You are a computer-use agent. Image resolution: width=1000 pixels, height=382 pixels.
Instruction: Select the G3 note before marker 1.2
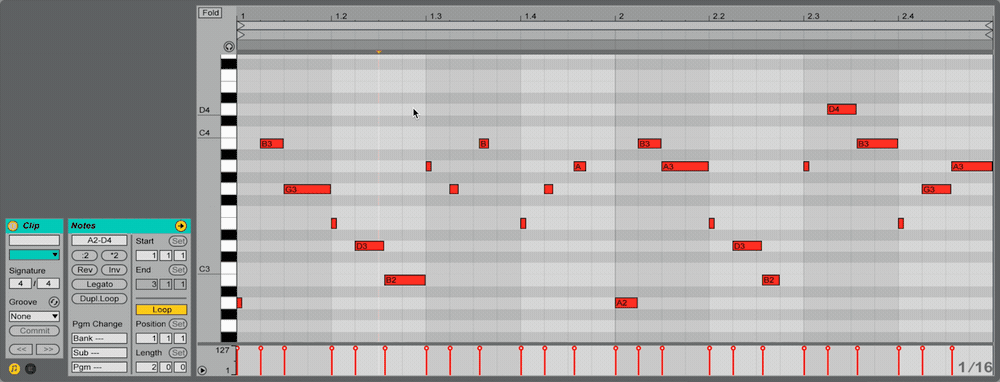pos(307,189)
